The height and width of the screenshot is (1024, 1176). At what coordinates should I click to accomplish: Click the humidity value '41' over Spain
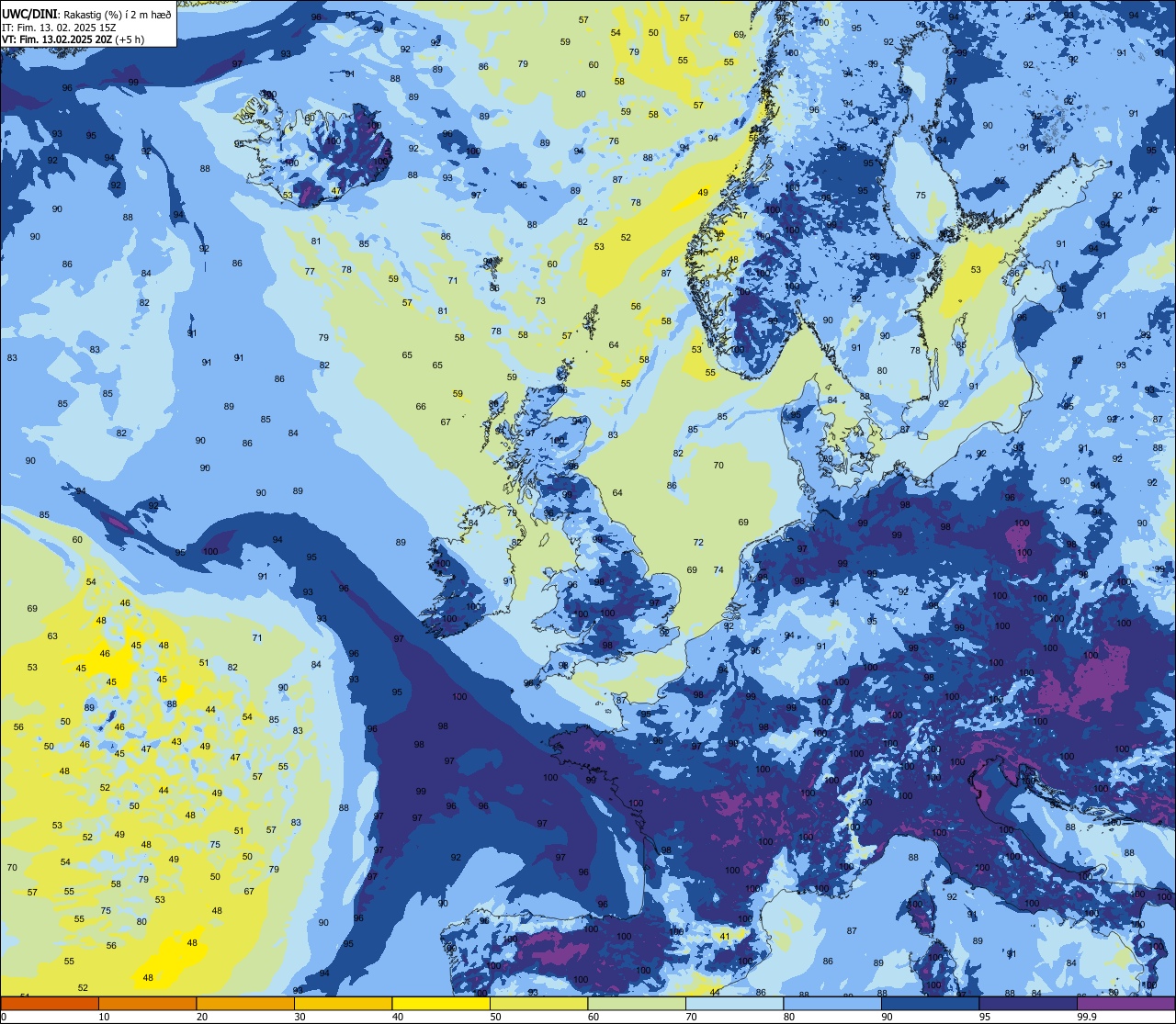point(724,937)
